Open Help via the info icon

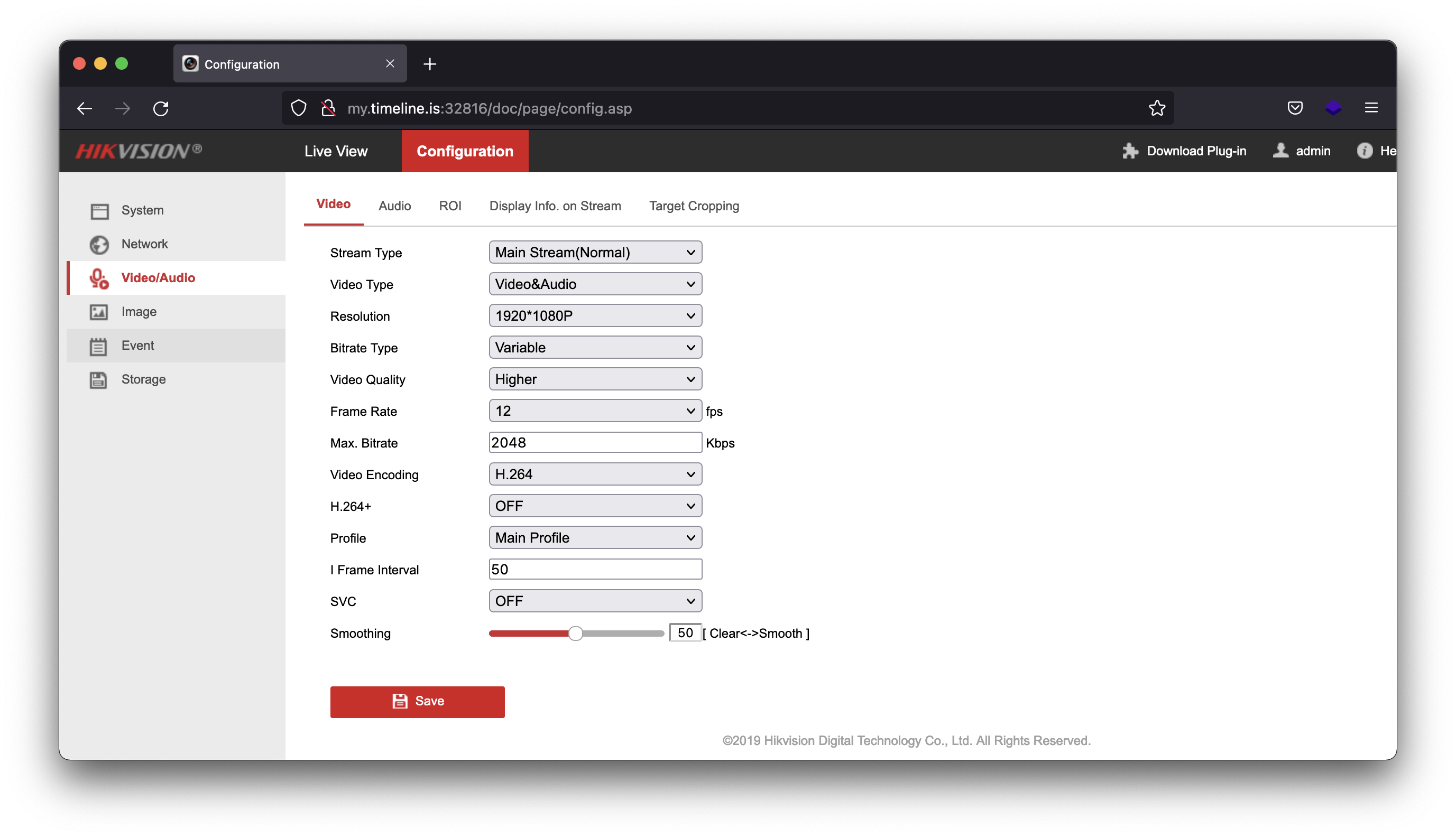pos(1365,150)
